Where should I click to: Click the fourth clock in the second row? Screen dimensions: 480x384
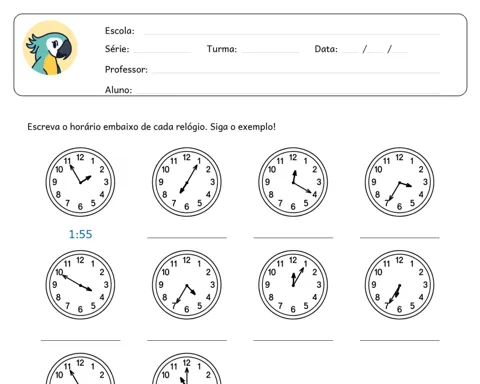(399, 285)
